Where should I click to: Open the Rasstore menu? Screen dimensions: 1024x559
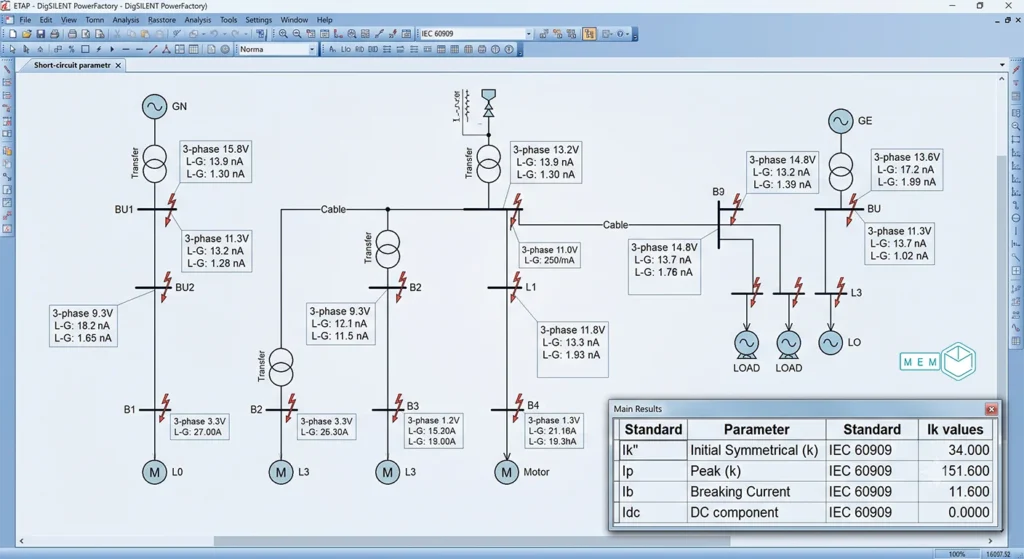tap(161, 20)
